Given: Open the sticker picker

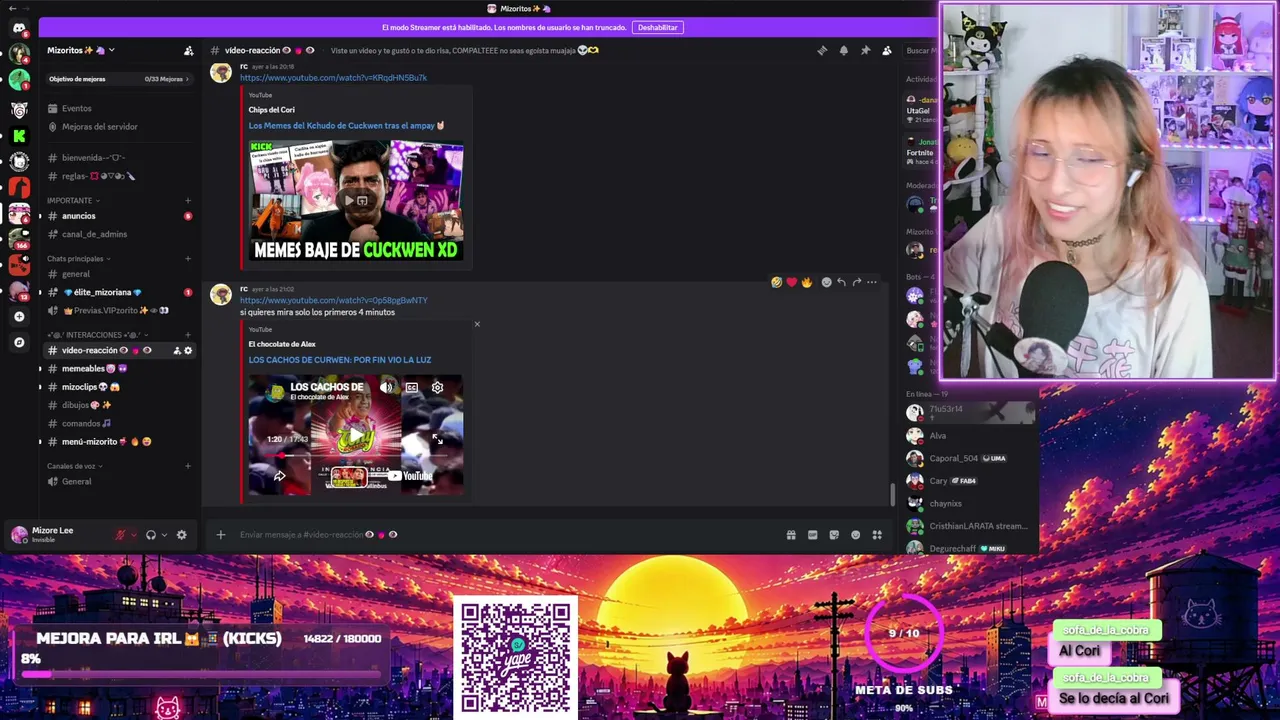Looking at the screenshot, I should pyautogui.click(x=834, y=535).
